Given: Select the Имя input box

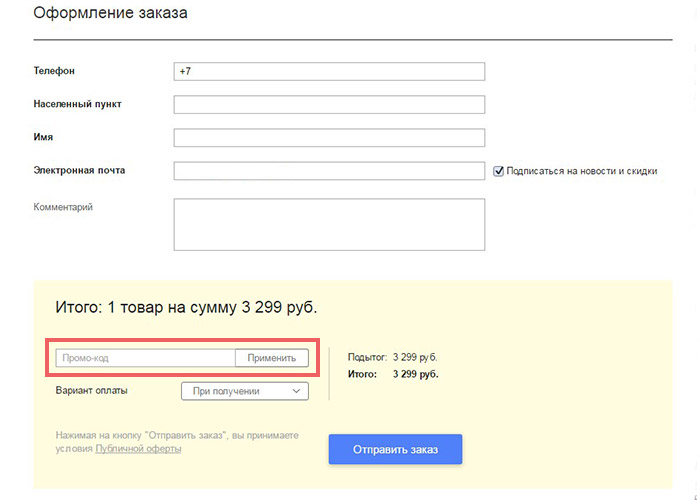Looking at the screenshot, I should point(329,138).
